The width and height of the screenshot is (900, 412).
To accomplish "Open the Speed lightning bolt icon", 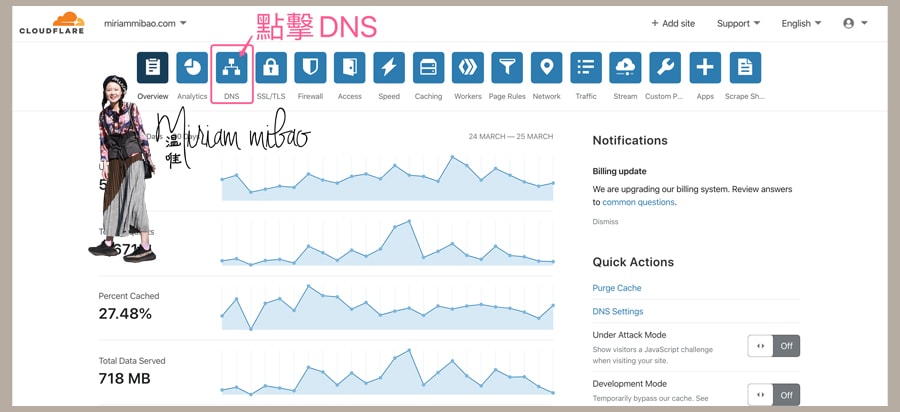I will [x=389, y=68].
